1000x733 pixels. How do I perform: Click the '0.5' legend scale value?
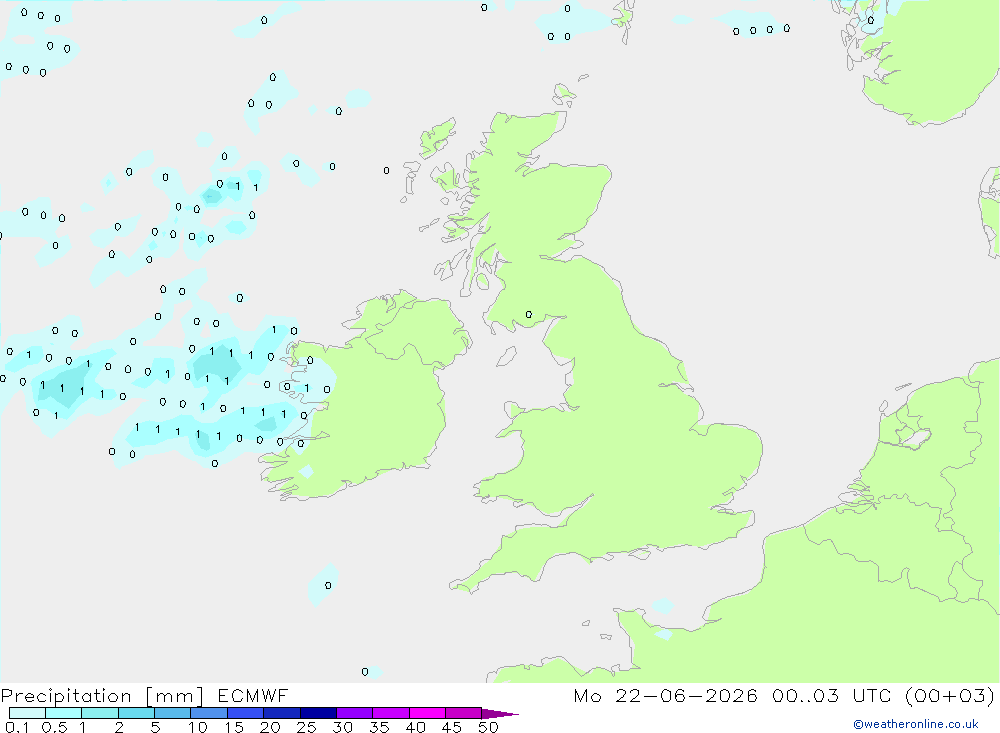54,727
